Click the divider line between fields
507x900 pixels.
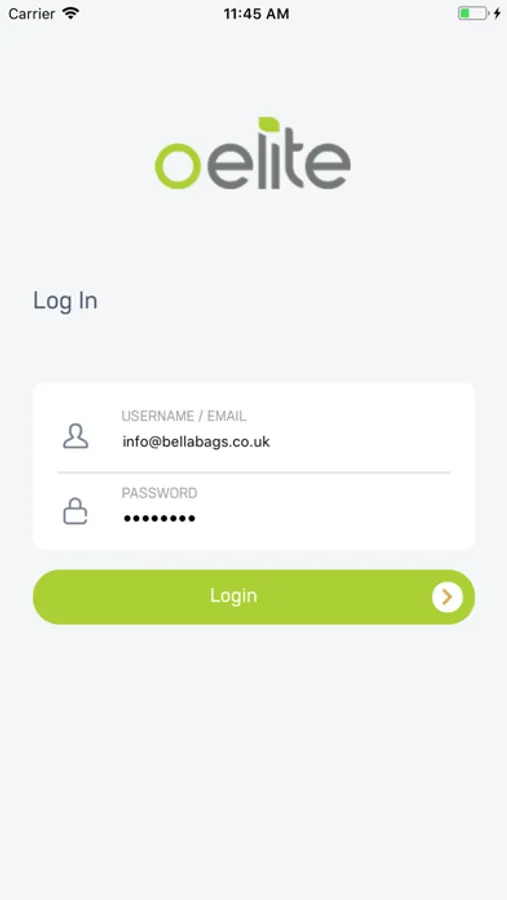click(x=254, y=472)
